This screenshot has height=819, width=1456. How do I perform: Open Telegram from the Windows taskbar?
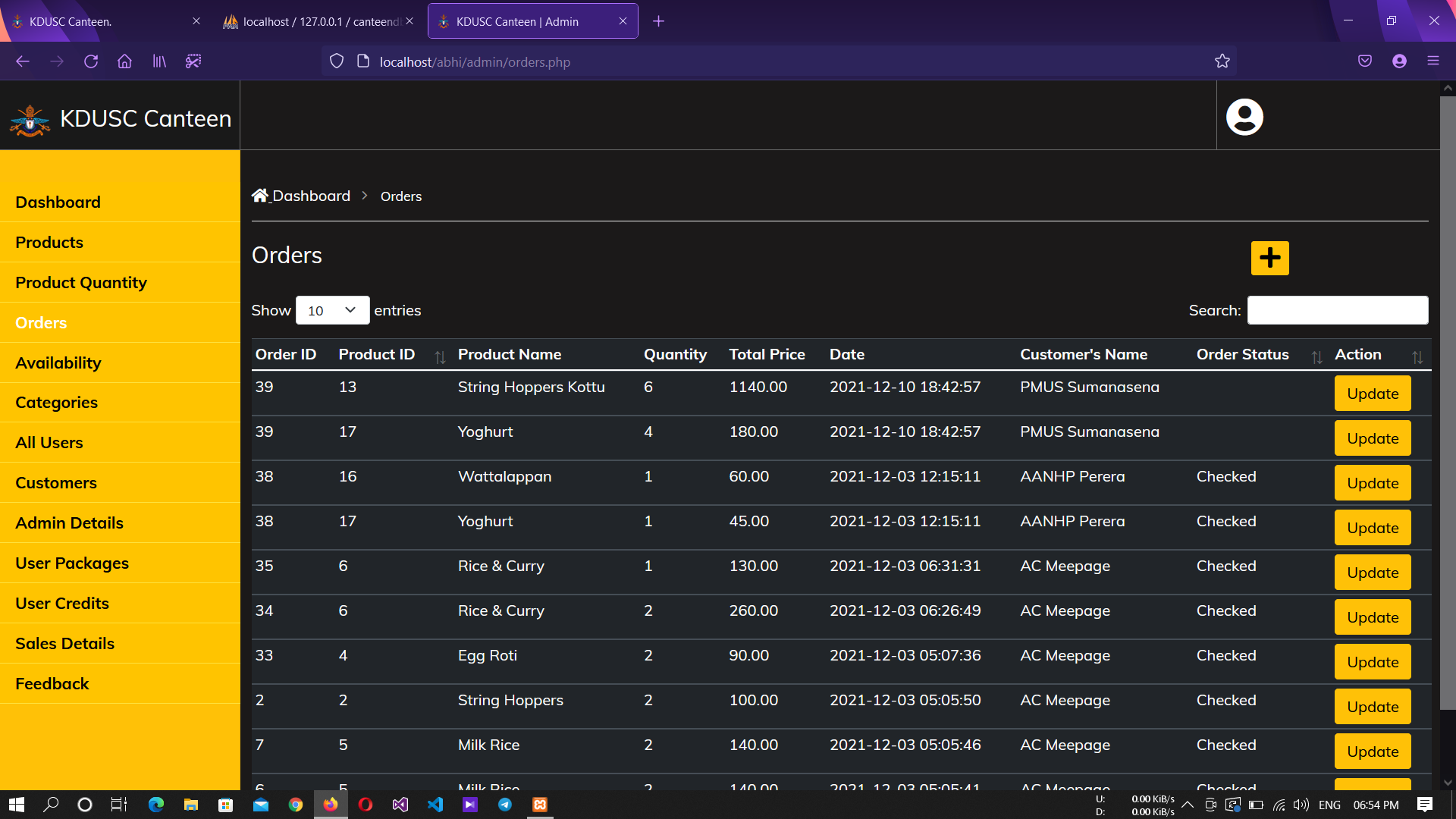[x=504, y=805]
